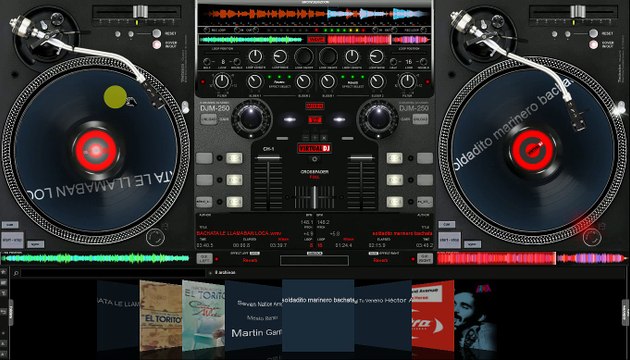Click the left deck loop value 8

pyautogui.click(x=222, y=62)
